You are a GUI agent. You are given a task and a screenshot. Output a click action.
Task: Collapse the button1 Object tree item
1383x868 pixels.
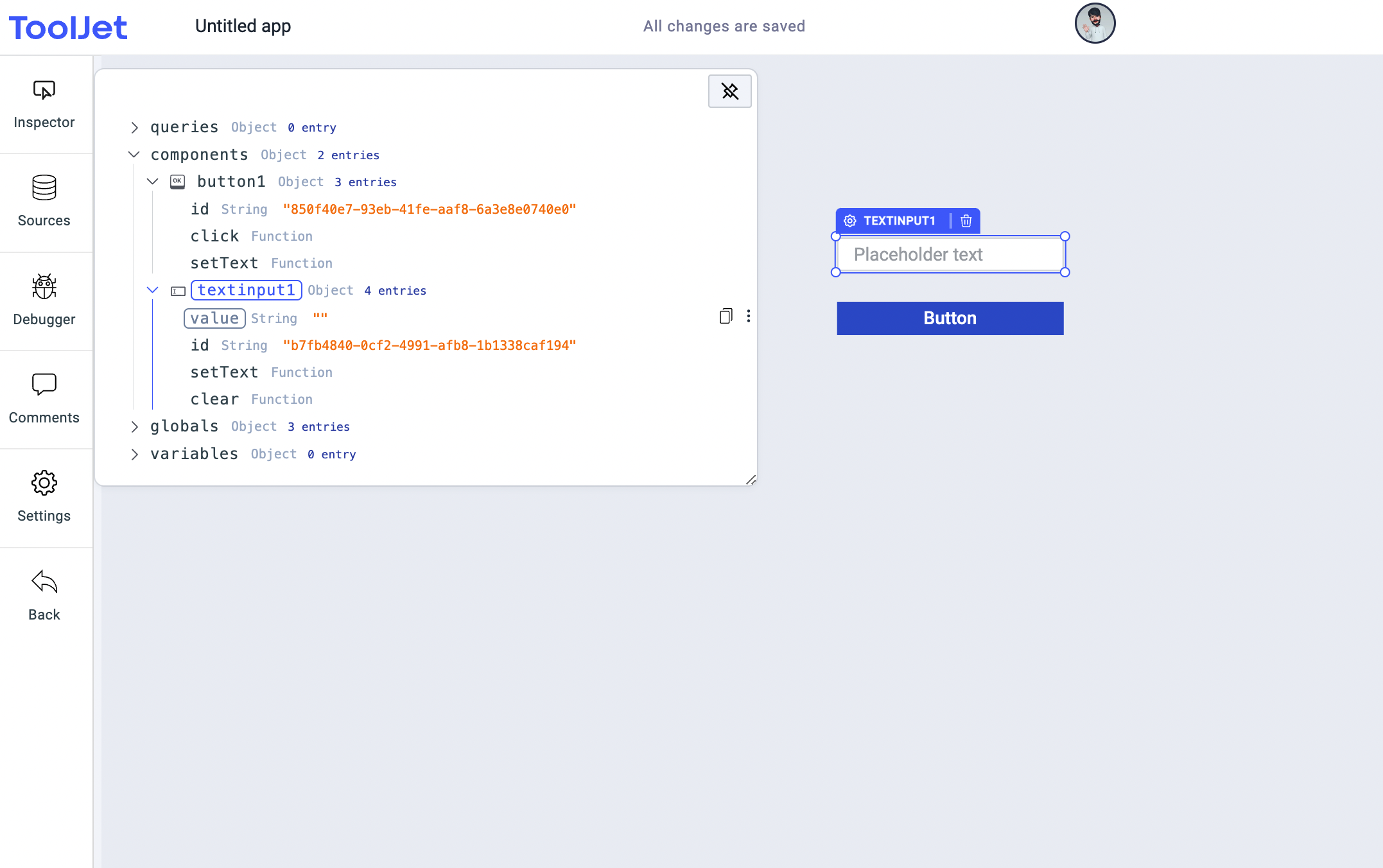153,181
